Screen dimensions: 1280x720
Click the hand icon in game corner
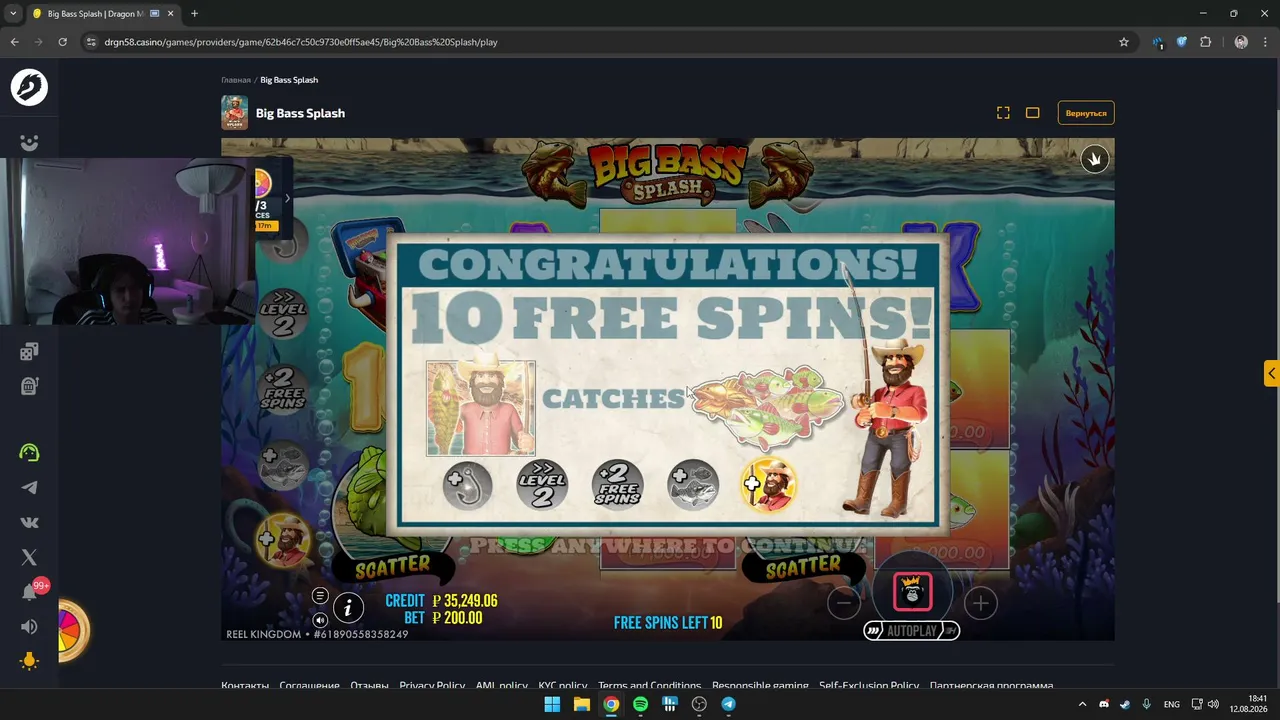click(x=1095, y=159)
